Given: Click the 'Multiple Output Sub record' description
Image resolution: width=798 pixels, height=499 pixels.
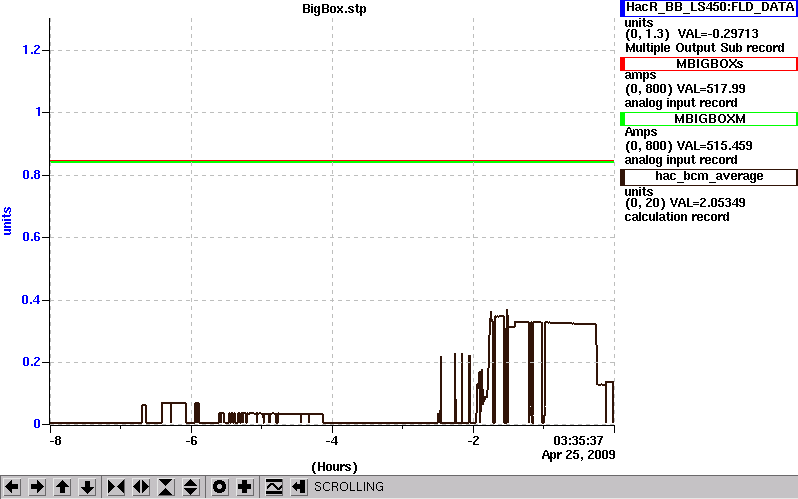Looking at the screenshot, I should 704,48.
